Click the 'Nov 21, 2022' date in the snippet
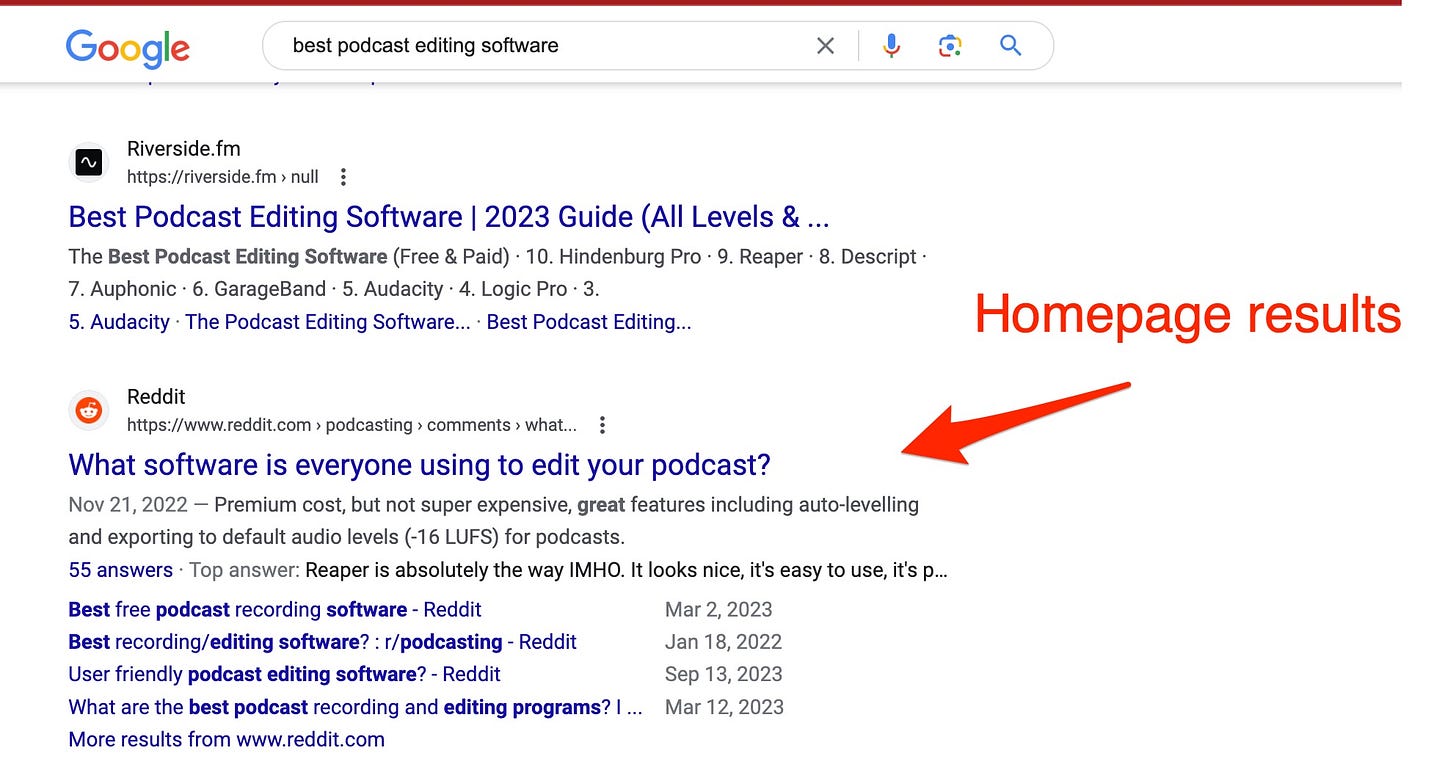 (129, 504)
